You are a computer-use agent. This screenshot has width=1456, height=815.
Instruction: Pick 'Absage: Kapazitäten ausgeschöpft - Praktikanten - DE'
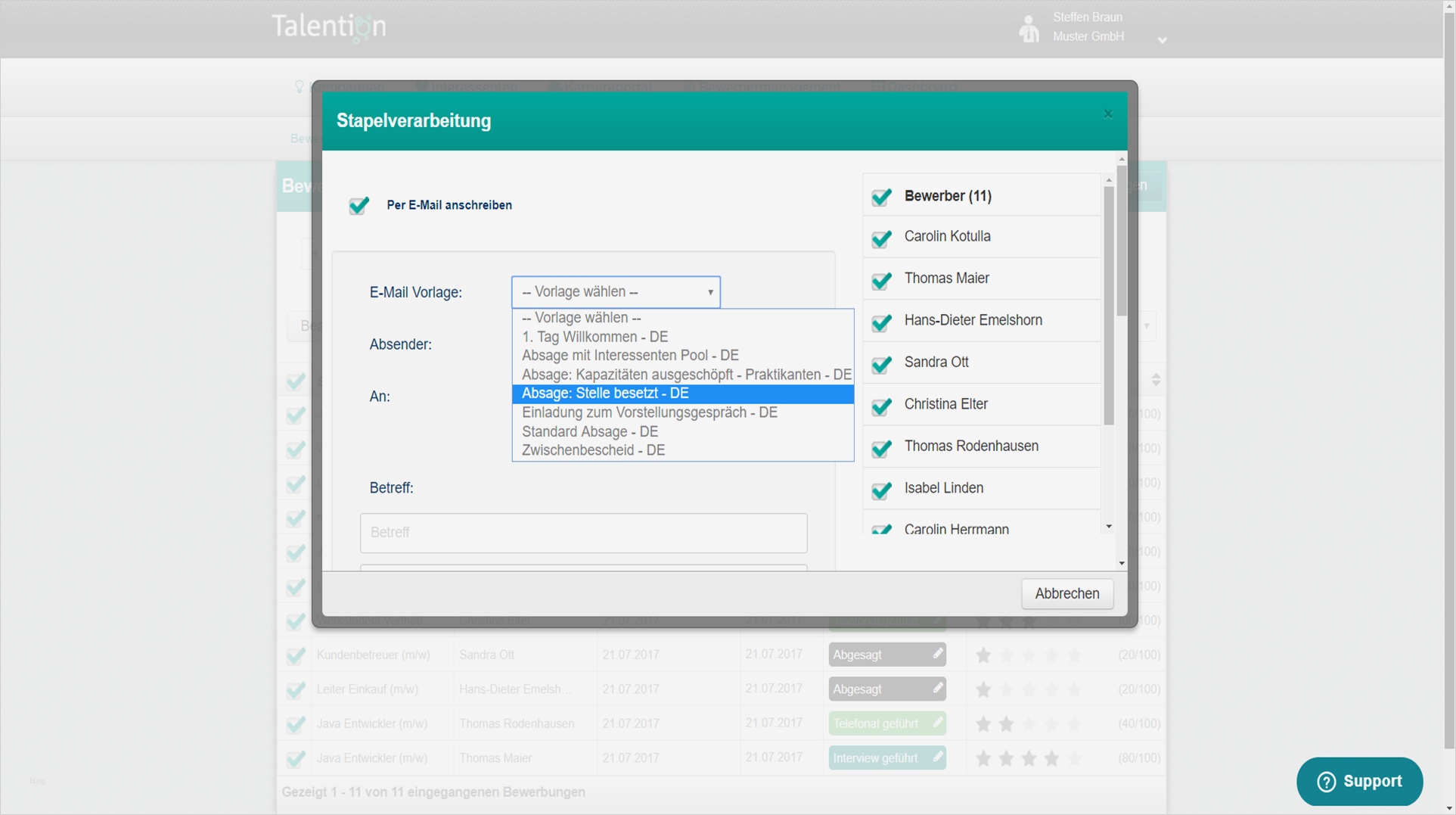[682, 375]
